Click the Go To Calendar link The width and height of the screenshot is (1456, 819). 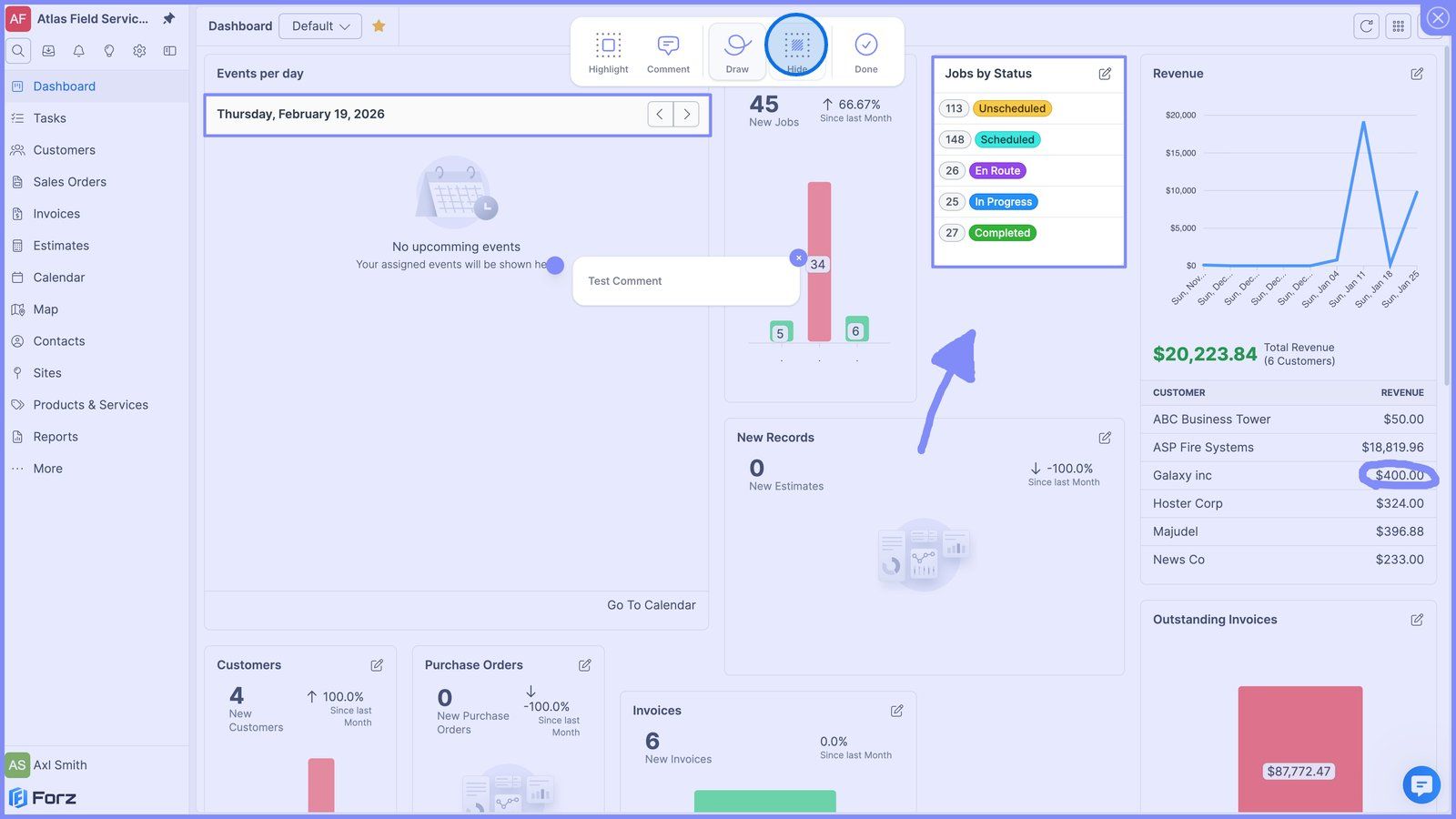pos(652,605)
